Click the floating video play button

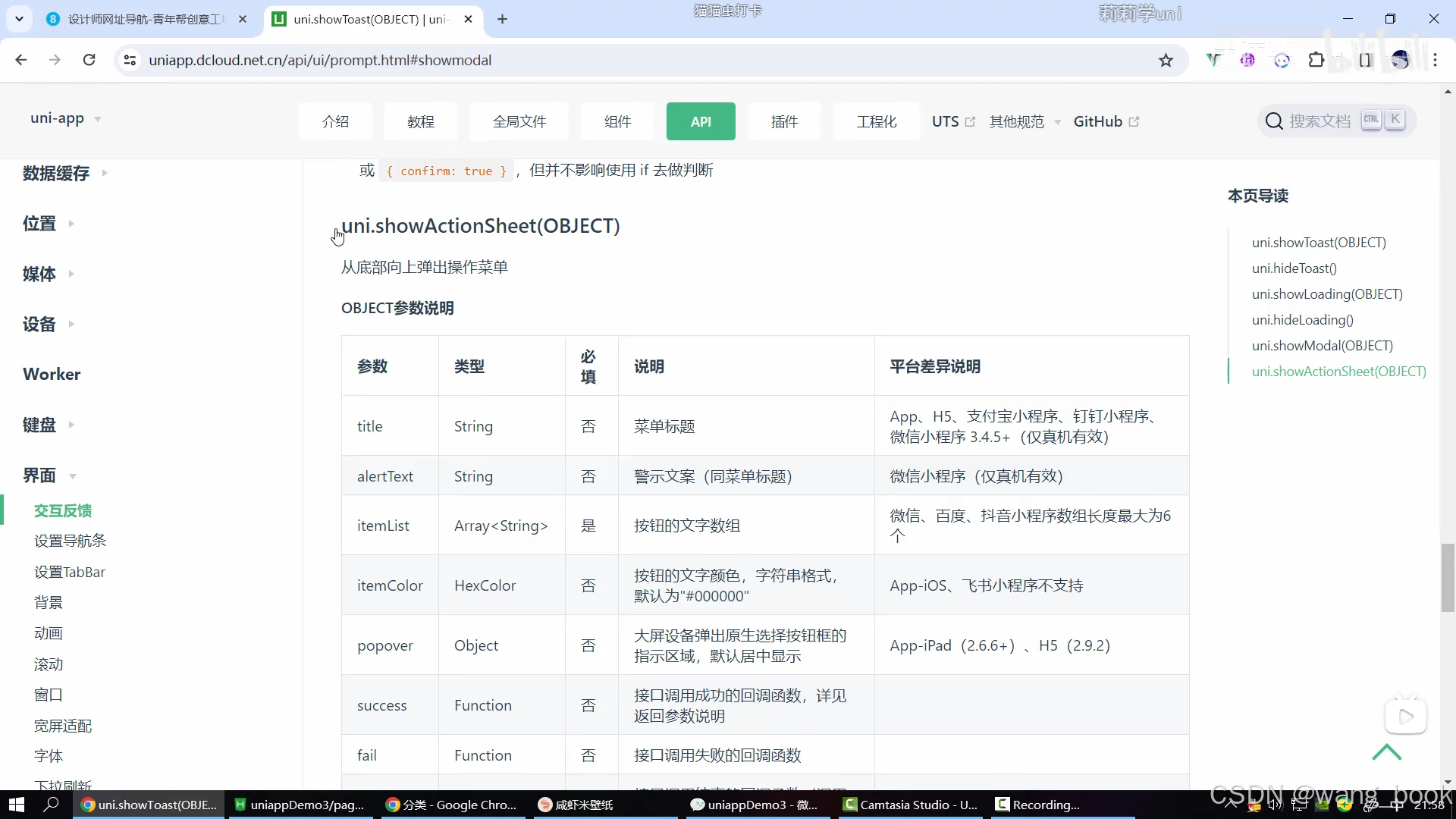[1406, 717]
